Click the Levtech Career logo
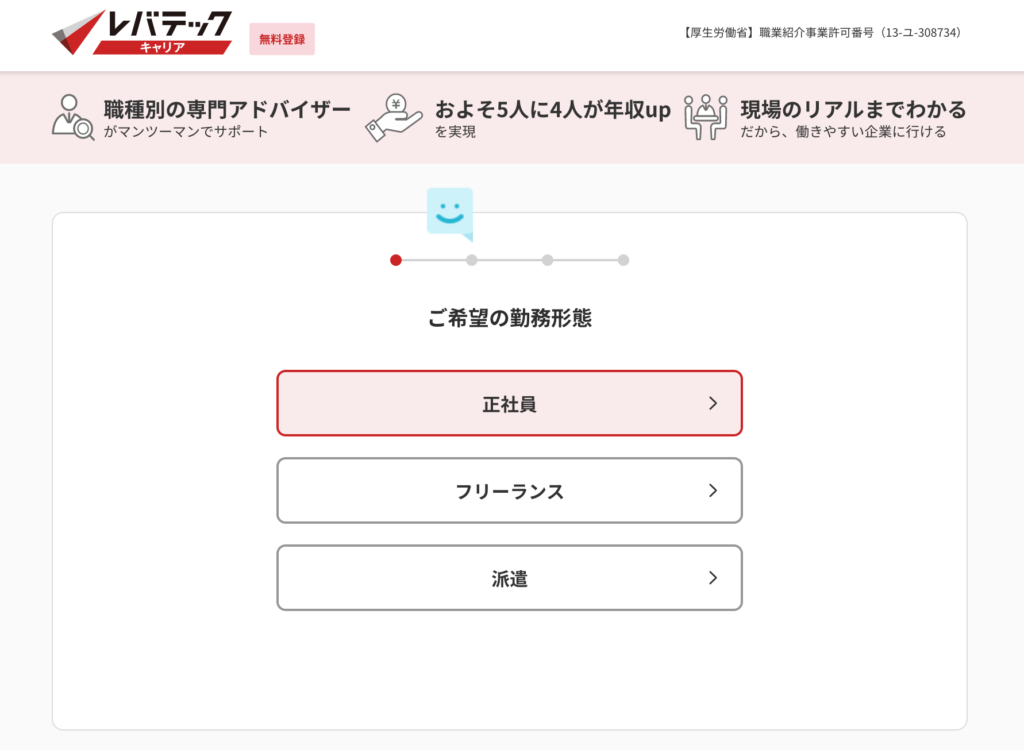 (142, 32)
